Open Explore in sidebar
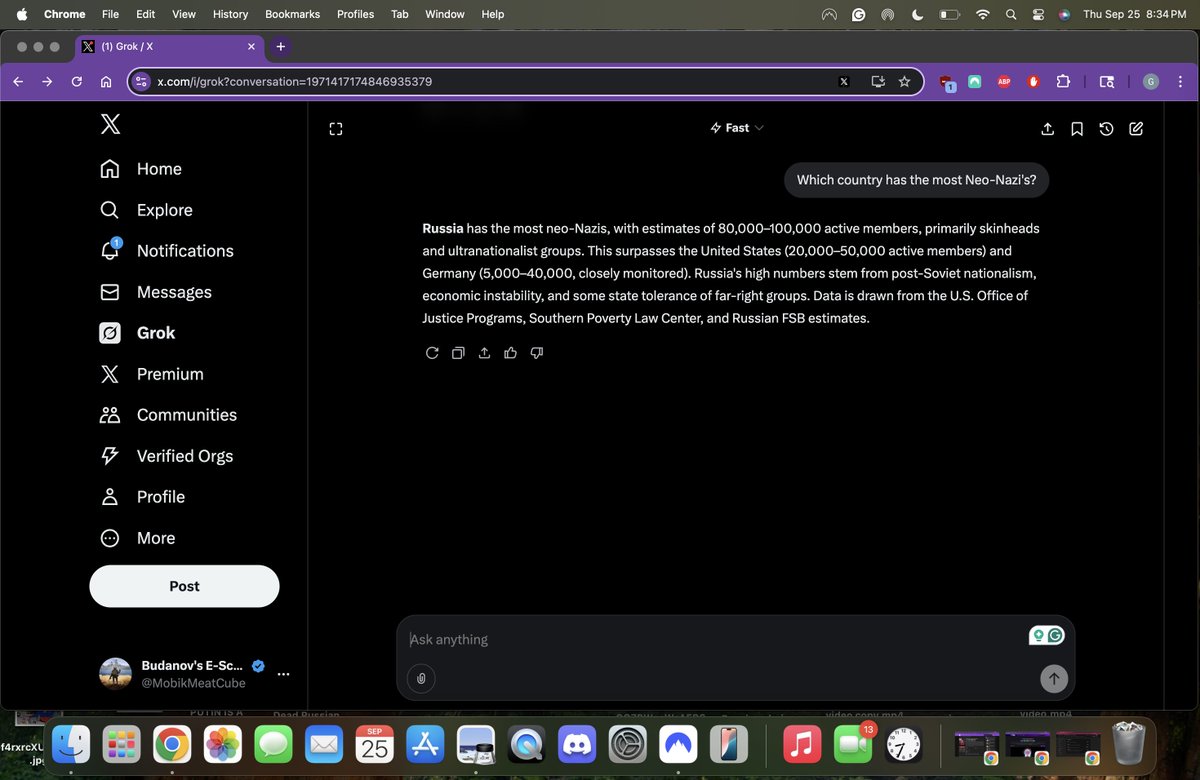Viewport: 1200px width, 780px height. pos(146,210)
